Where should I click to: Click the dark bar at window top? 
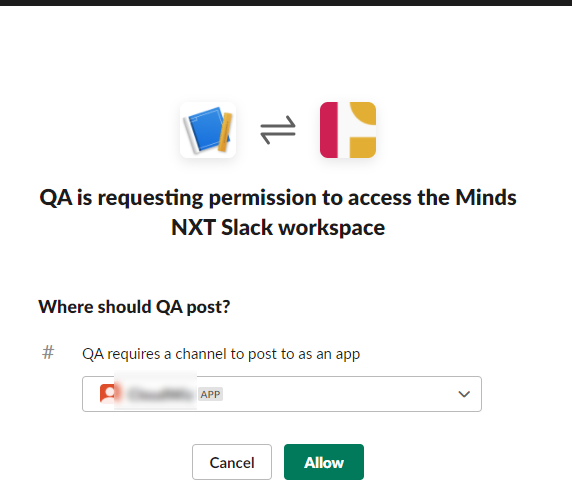pyautogui.click(x=286, y=3)
